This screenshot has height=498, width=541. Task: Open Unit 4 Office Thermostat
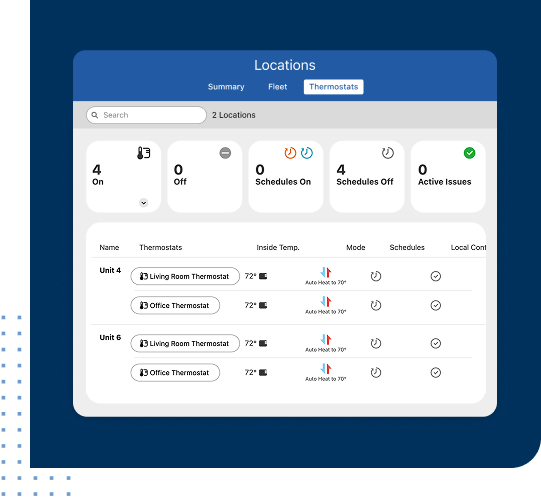175,305
